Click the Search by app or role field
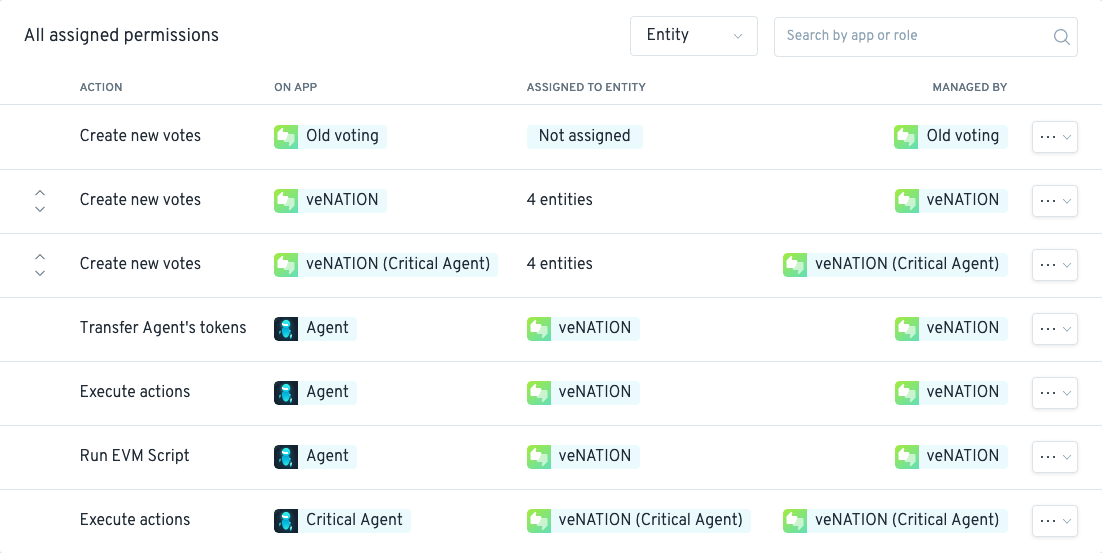1102x553 pixels. [926, 37]
